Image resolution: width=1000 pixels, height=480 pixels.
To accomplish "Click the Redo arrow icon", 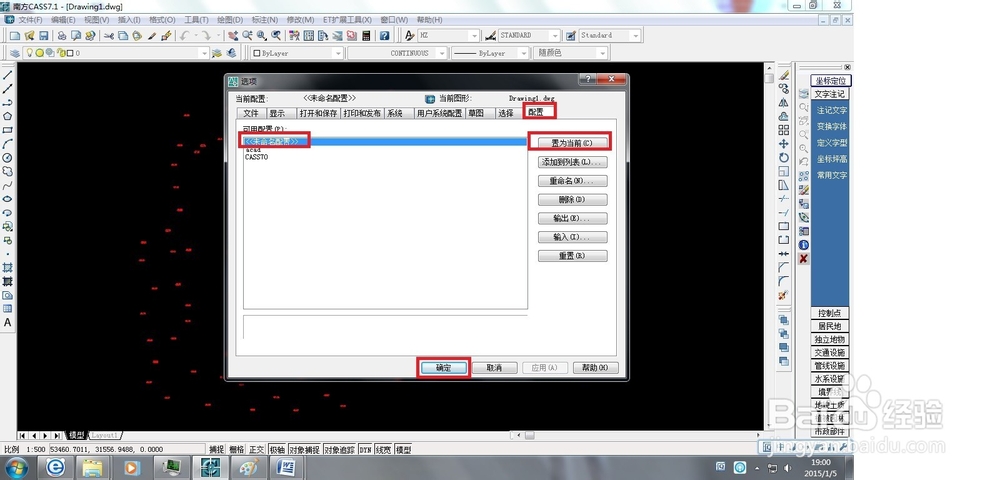I will (x=206, y=36).
